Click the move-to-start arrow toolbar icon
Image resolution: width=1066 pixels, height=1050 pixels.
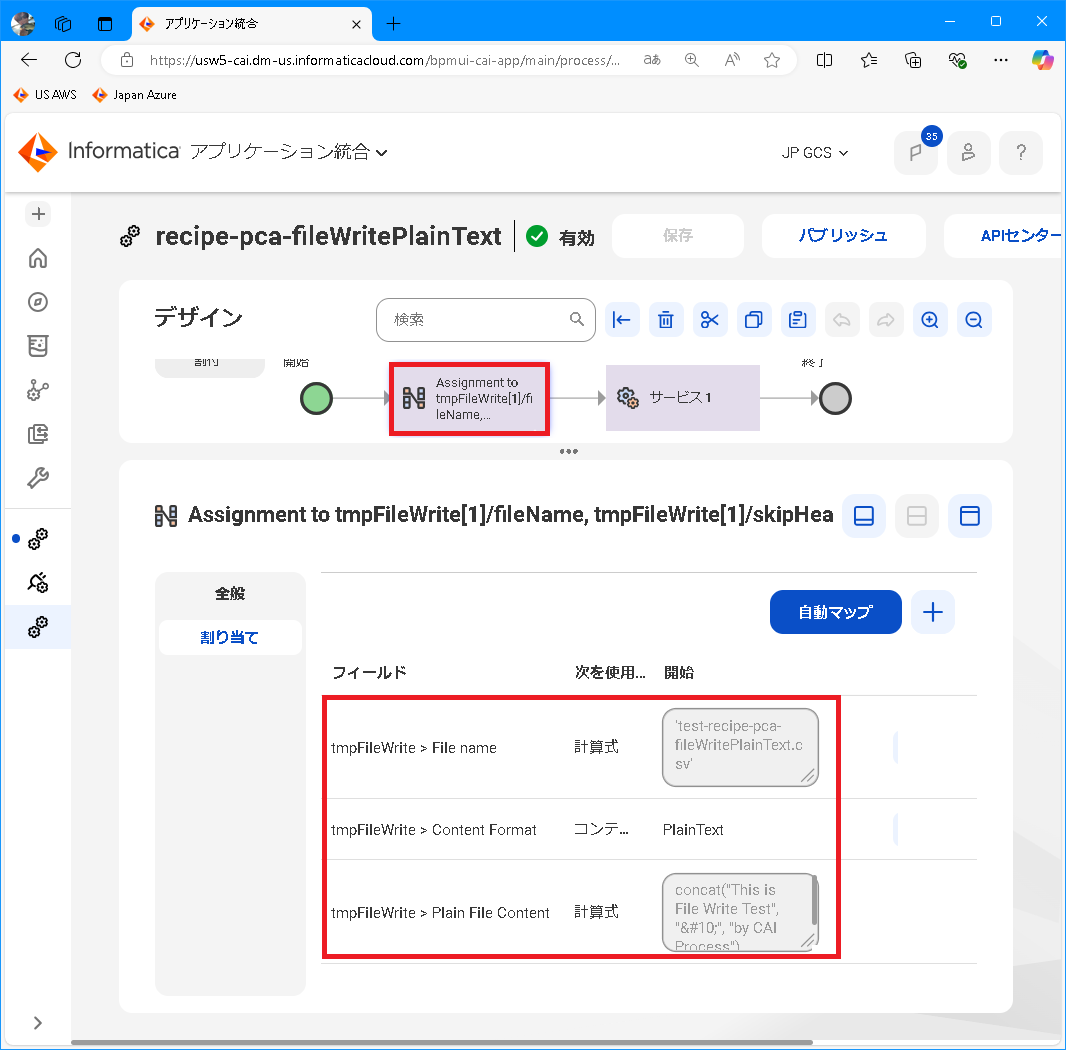pos(622,320)
